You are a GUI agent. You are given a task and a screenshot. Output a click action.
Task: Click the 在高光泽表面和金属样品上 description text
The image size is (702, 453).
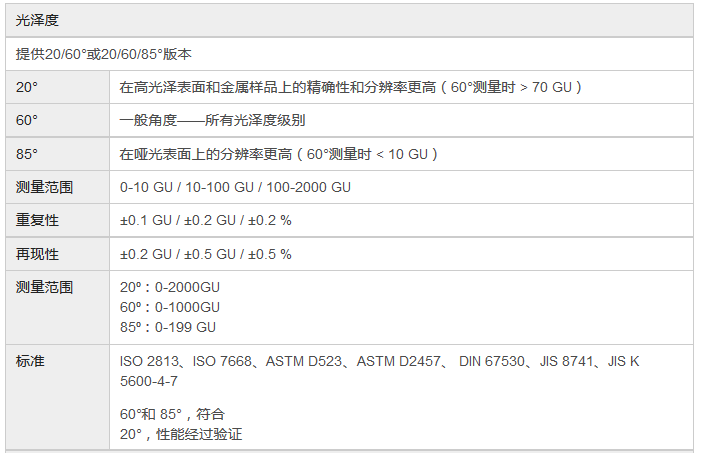[350, 87]
